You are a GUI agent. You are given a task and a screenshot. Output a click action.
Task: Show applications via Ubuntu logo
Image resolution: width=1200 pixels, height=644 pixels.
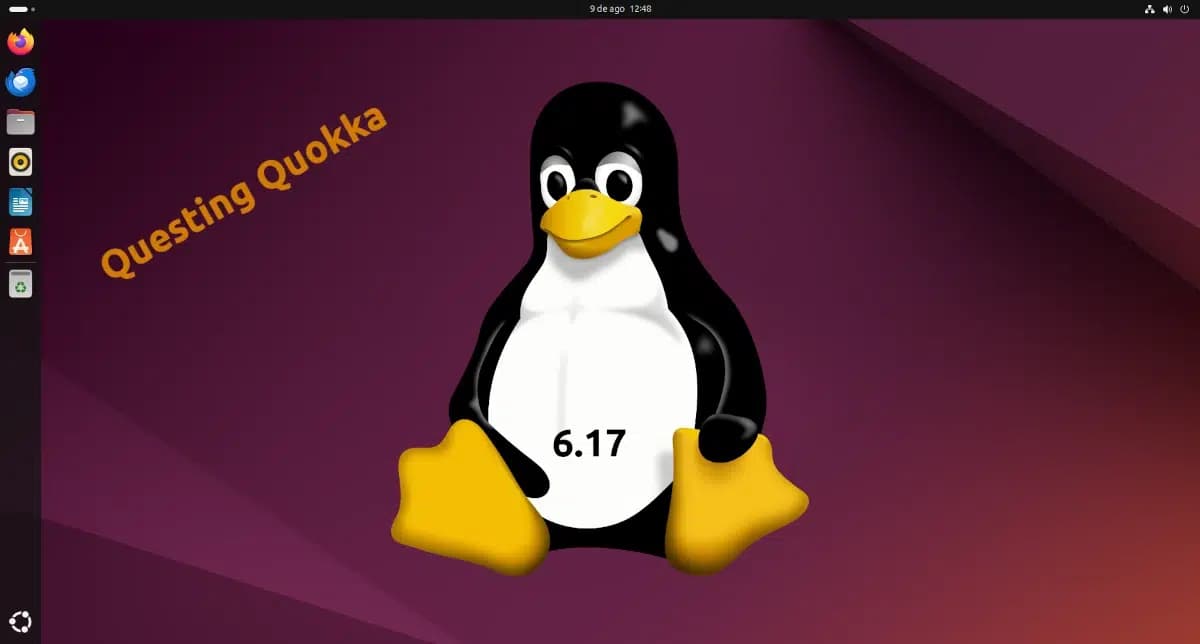20,621
